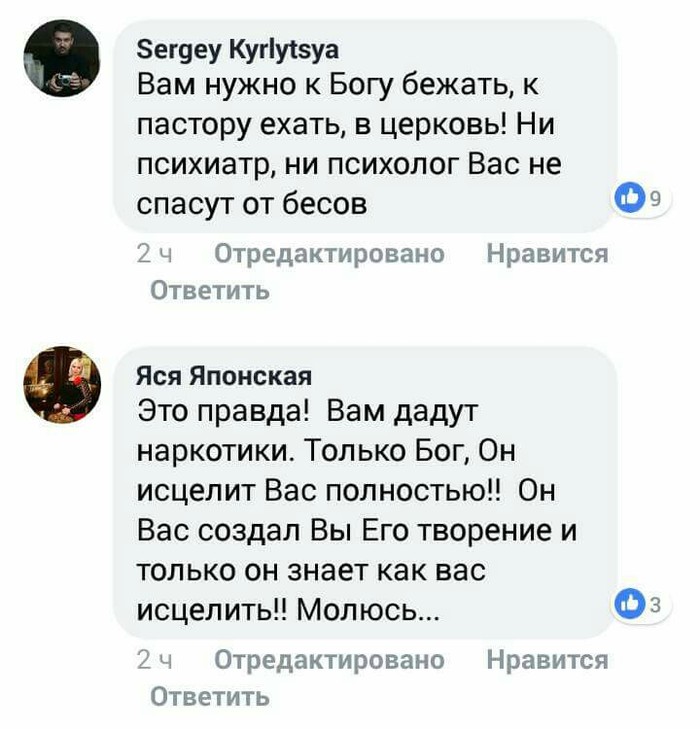Screen dimensions: 700x729
Task: Click the 2 ч timestamp under Sergey's comment
Action: pos(155,254)
